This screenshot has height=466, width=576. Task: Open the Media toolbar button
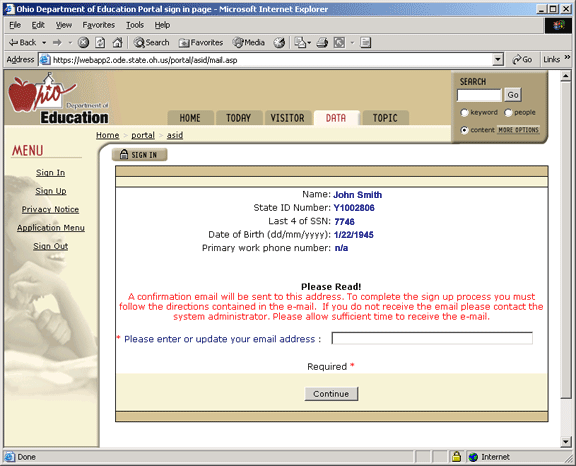point(249,43)
